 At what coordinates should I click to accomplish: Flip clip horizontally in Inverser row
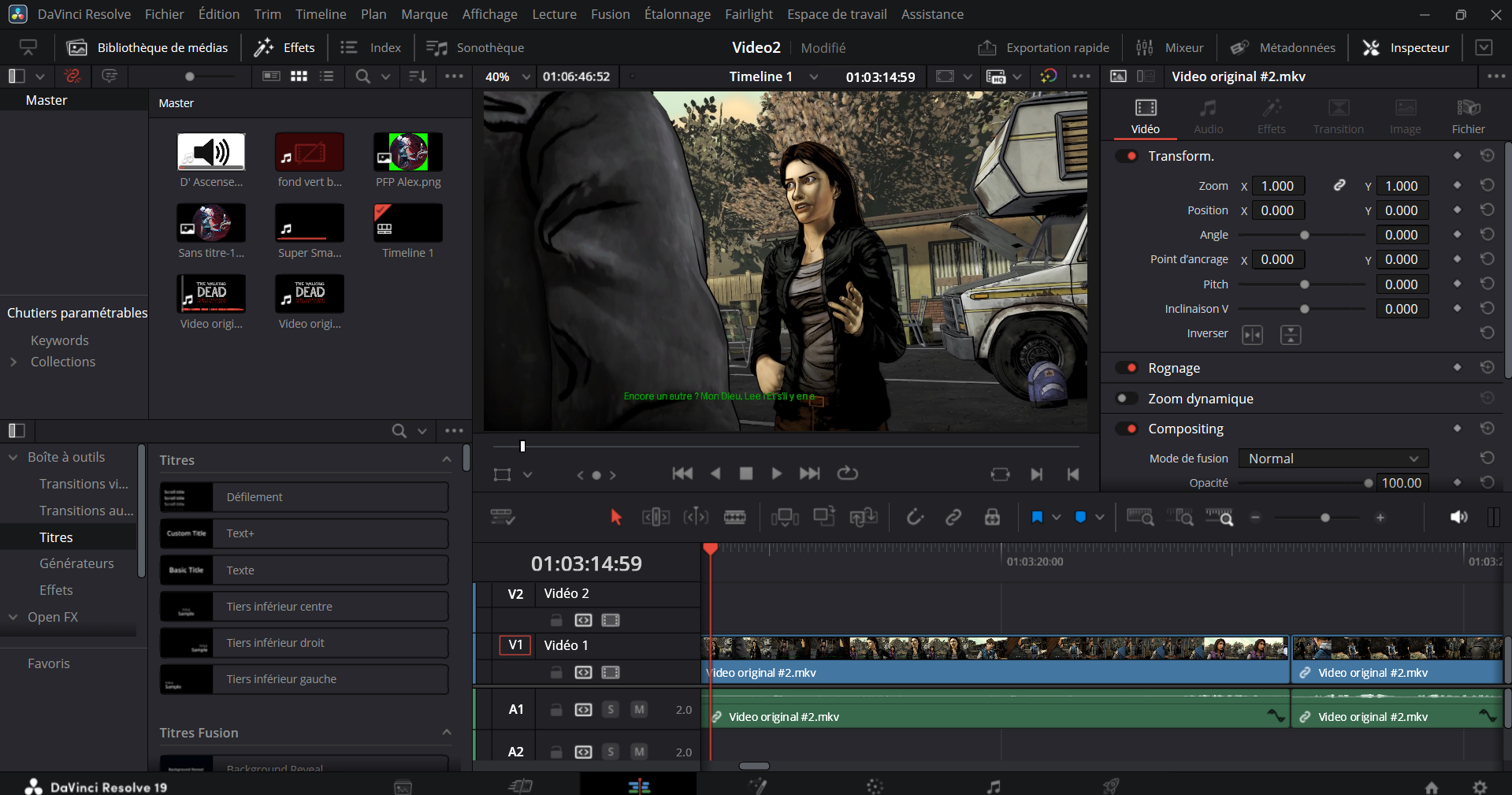point(1252,335)
